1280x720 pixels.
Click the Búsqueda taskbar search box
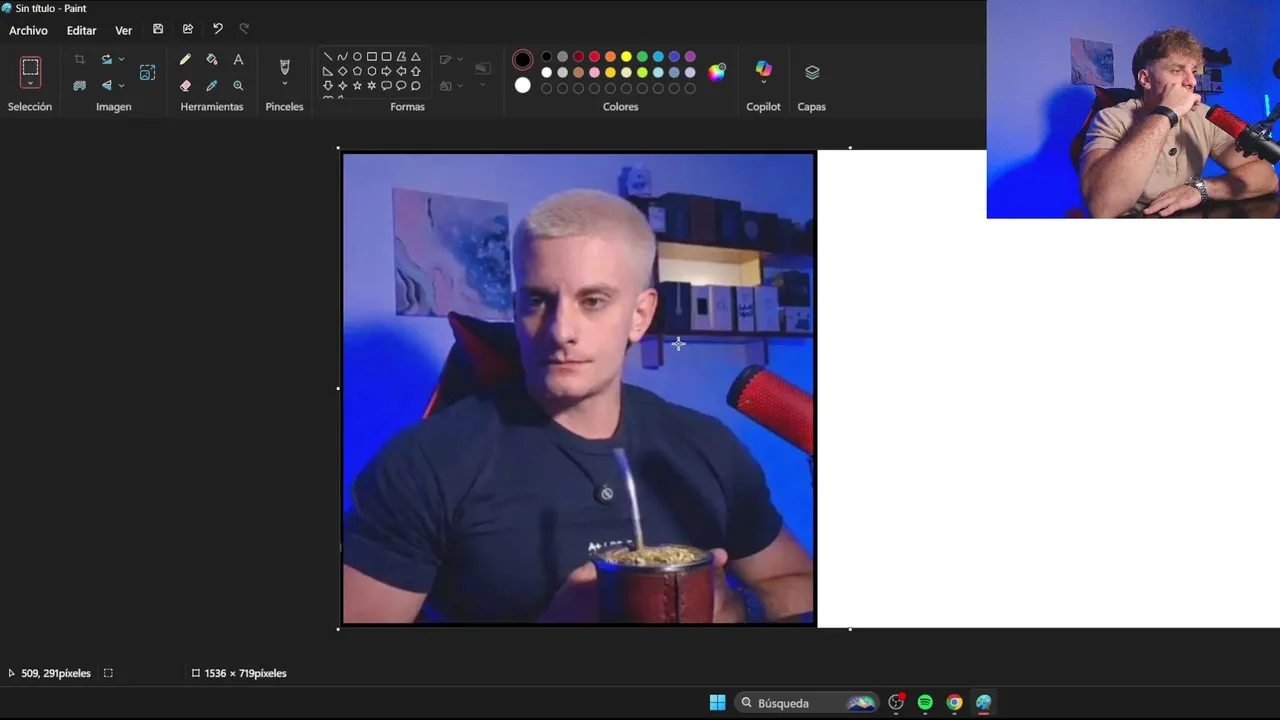click(x=808, y=703)
